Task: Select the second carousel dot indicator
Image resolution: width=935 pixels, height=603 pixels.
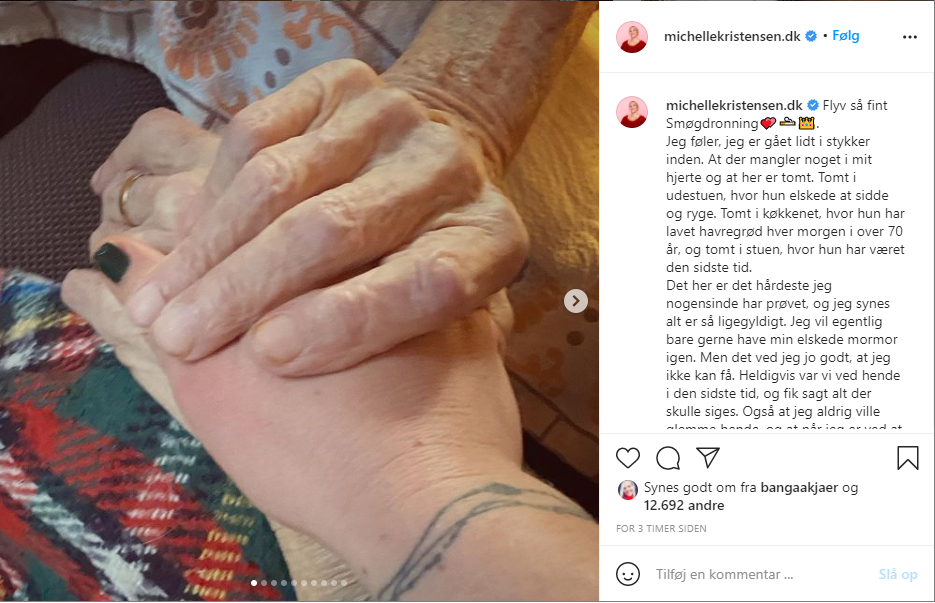Action: tap(264, 583)
